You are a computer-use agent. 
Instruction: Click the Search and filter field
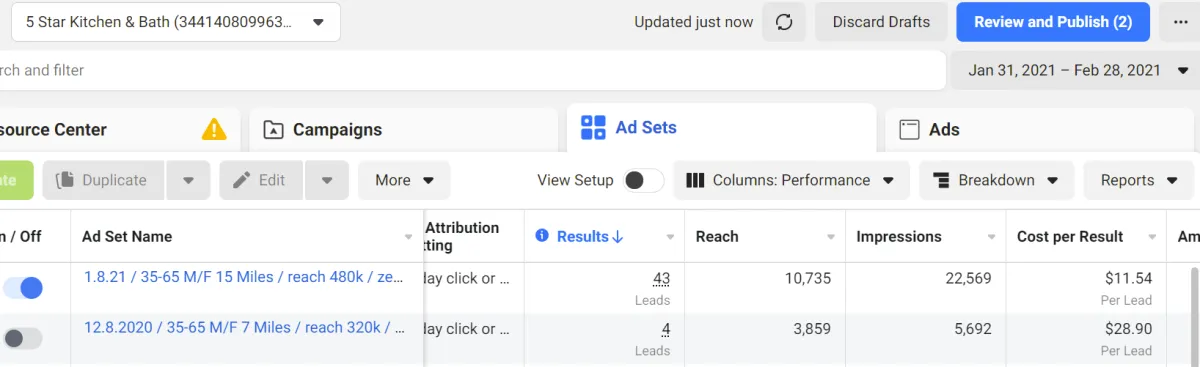point(472,70)
